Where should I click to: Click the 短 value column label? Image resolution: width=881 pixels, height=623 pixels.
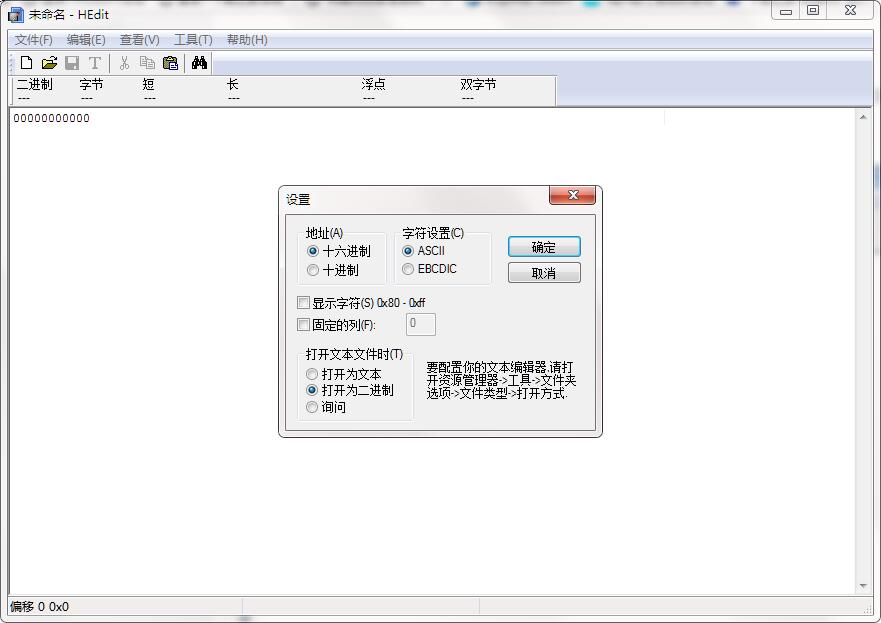(148, 84)
